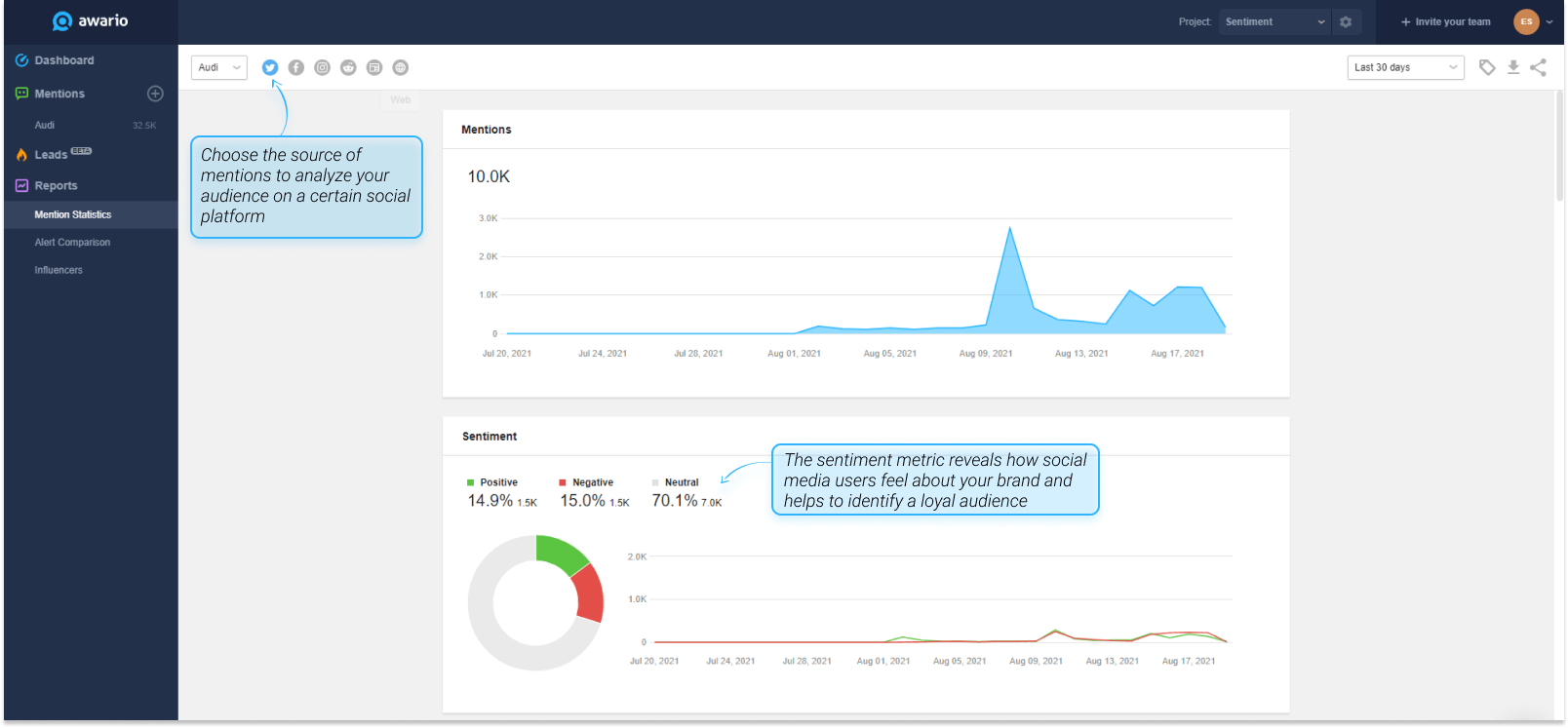The width and height of the screenshot is (1568, 728).
Task: Click the 14.9% positive value
Action: click(490, 501)
